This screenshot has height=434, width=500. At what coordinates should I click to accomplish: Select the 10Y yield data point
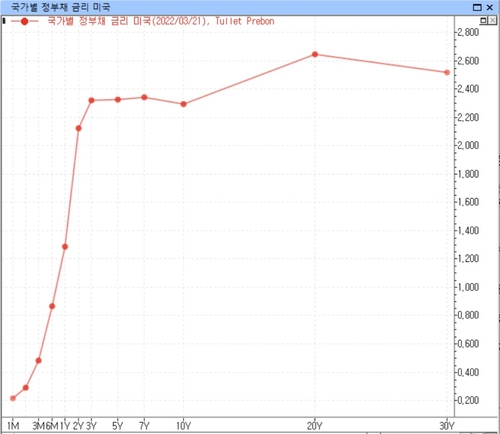(x=183, y=104)
